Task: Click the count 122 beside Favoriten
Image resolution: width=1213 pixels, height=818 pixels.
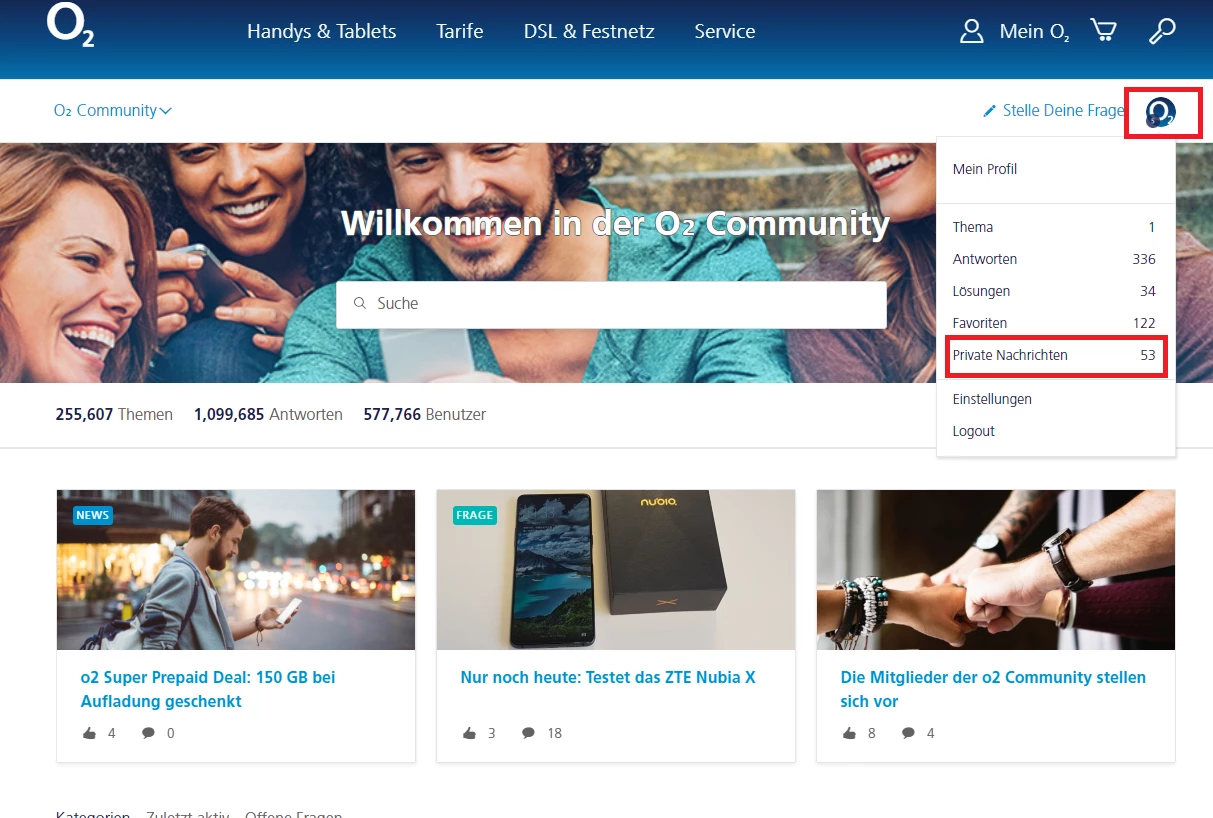Action: pos(1144,323)
